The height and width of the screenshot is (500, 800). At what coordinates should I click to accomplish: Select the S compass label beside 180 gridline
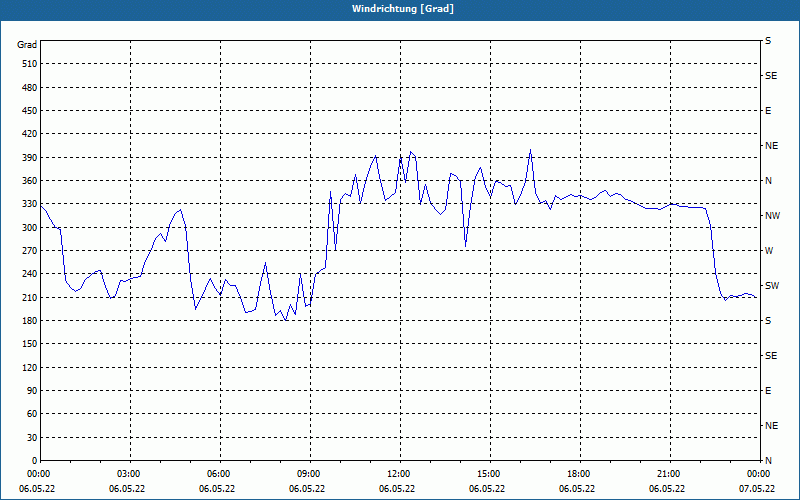(768, 321)
